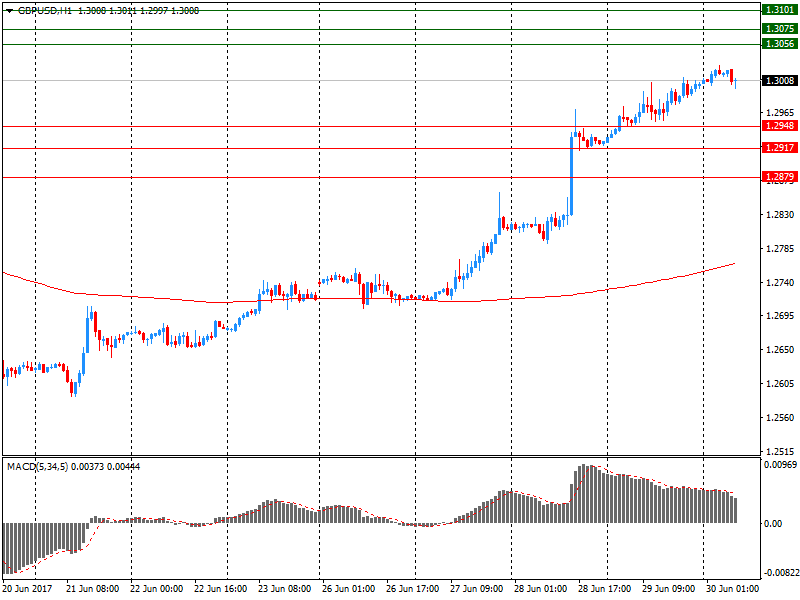Click the 28 Jun 17:00 time label
The image size is (800, 600).
pos(605,588)
